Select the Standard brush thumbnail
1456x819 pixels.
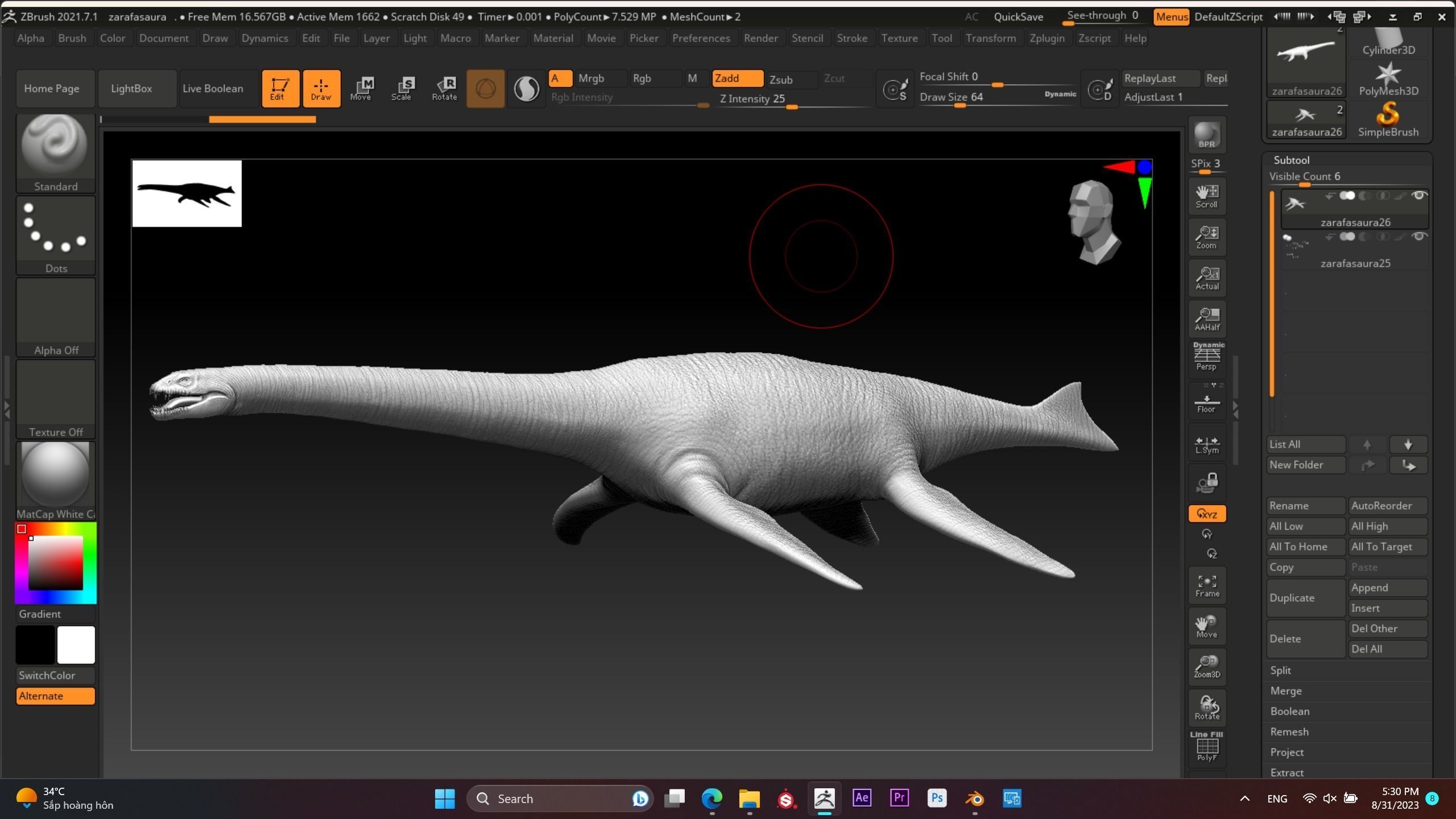55,152
